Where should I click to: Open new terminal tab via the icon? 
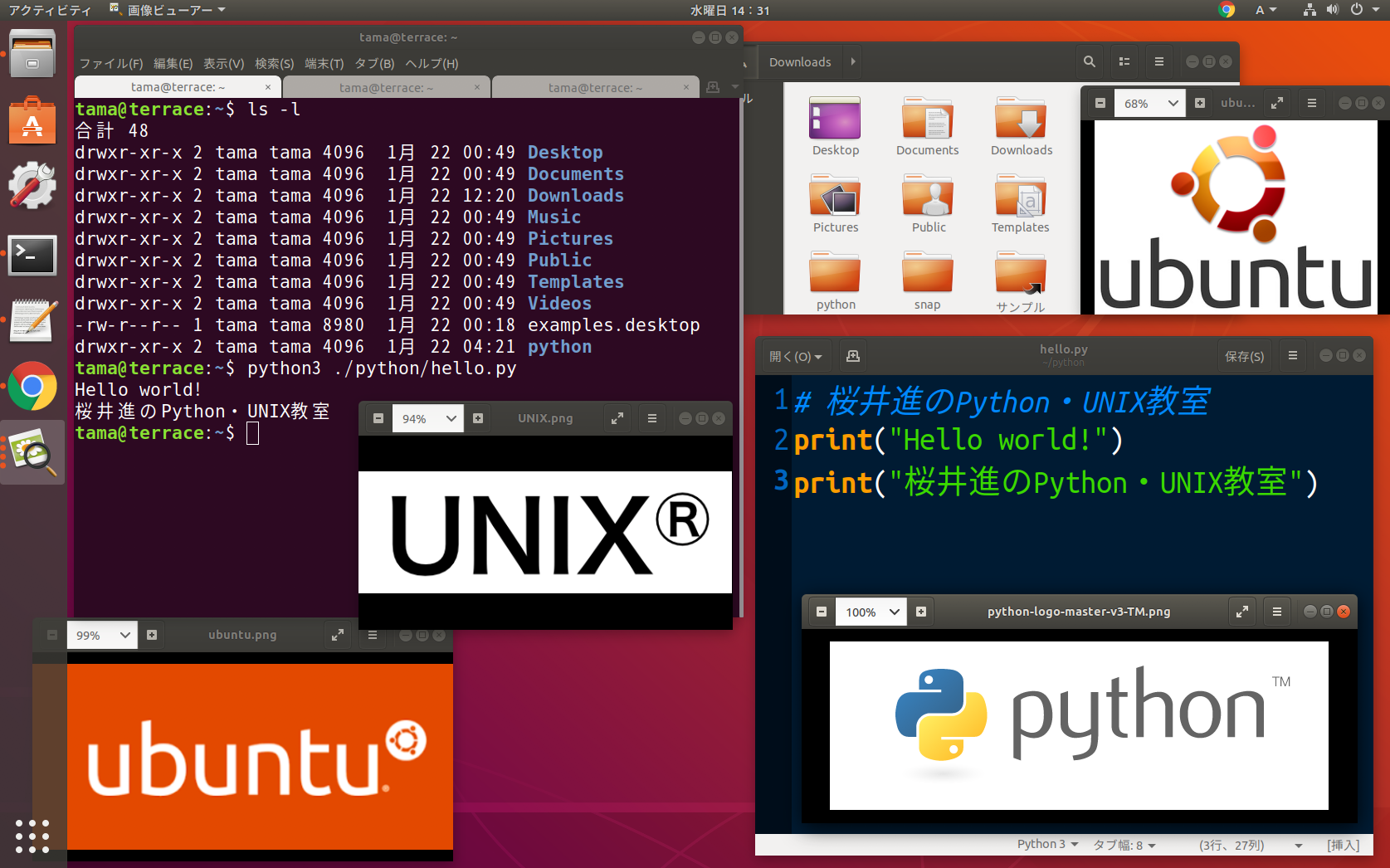click(x=712, y=87)
